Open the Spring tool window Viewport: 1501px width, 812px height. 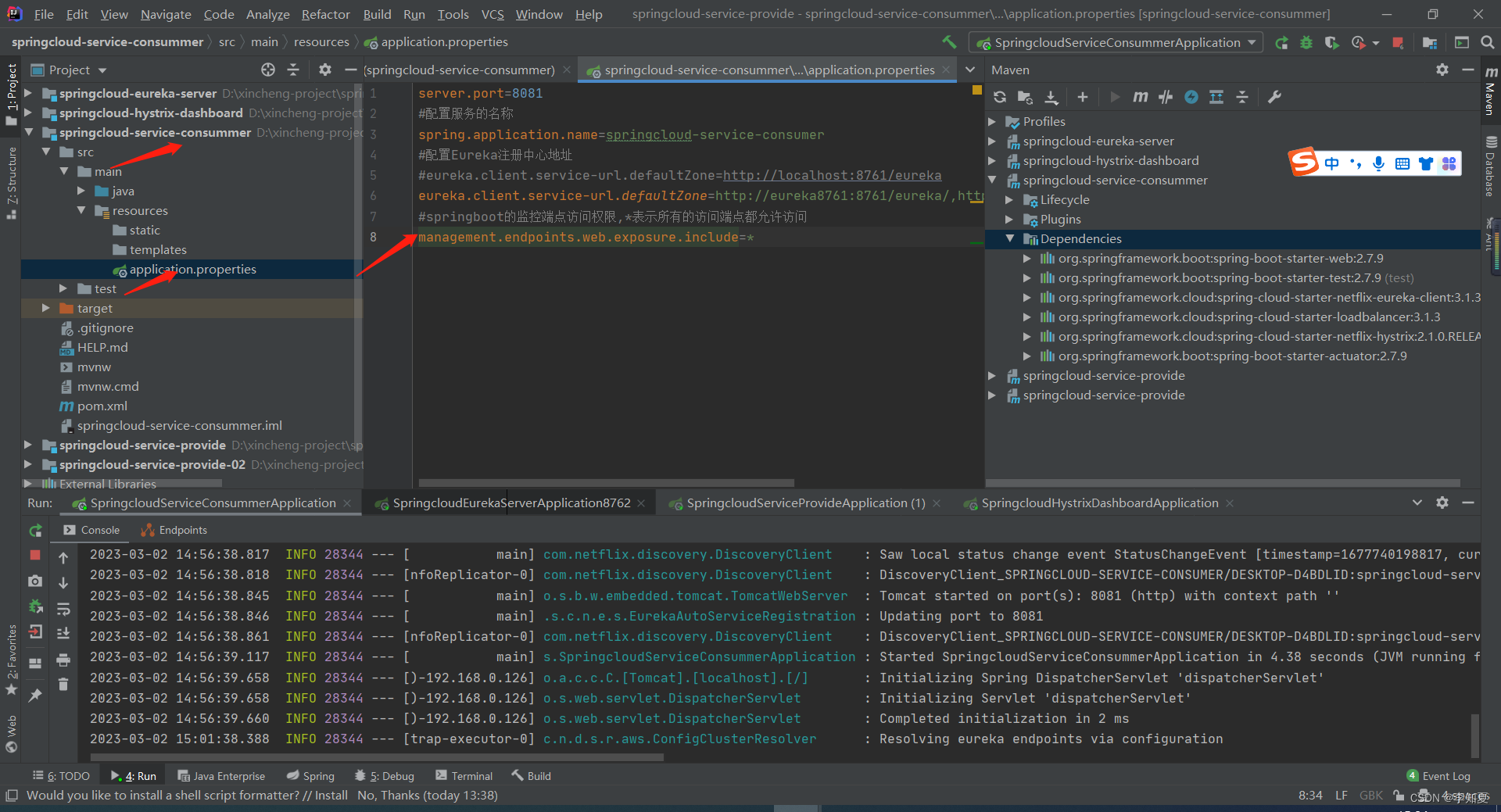point(310,776)
